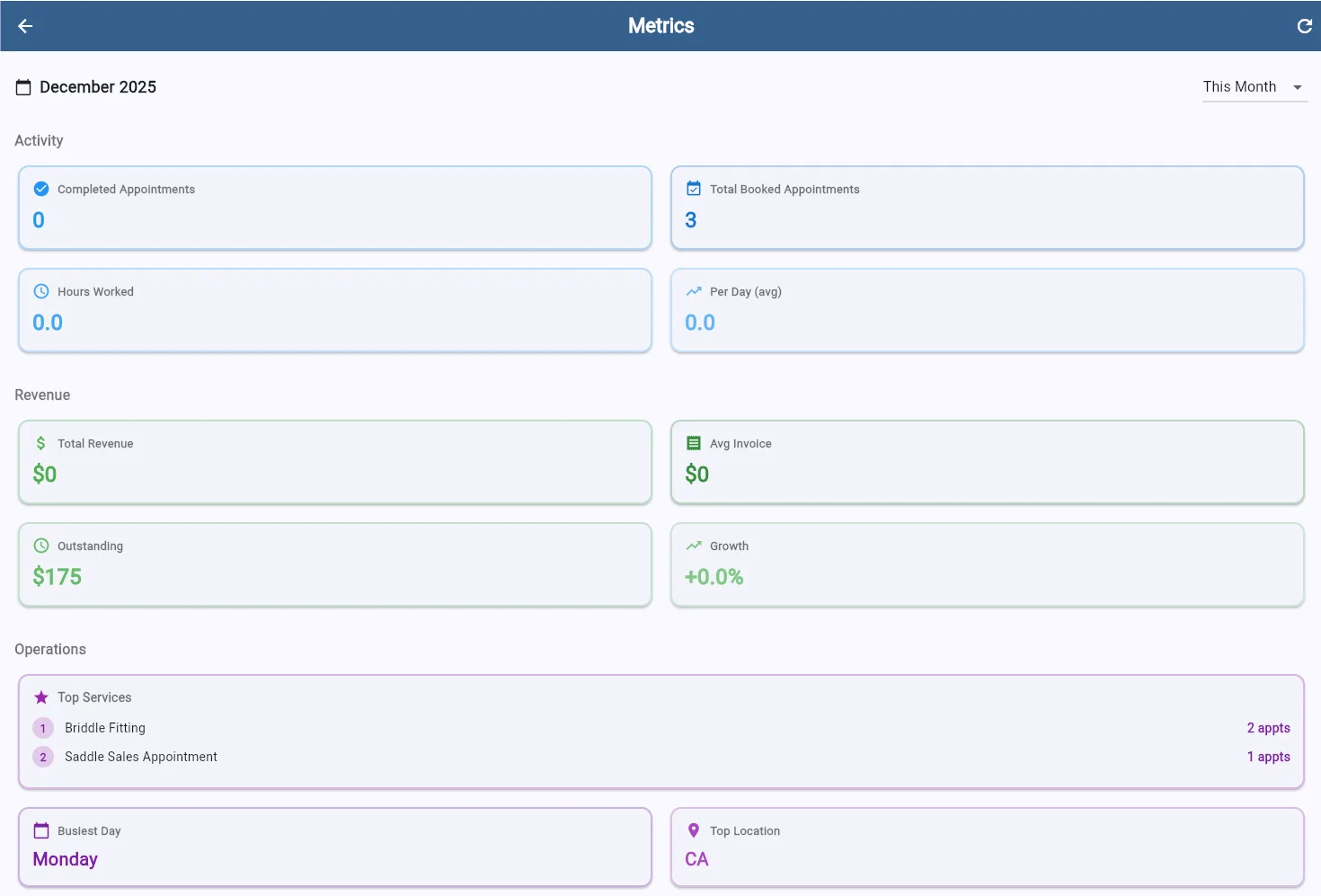Click the location pin icon on Top Location

(693, 830)
